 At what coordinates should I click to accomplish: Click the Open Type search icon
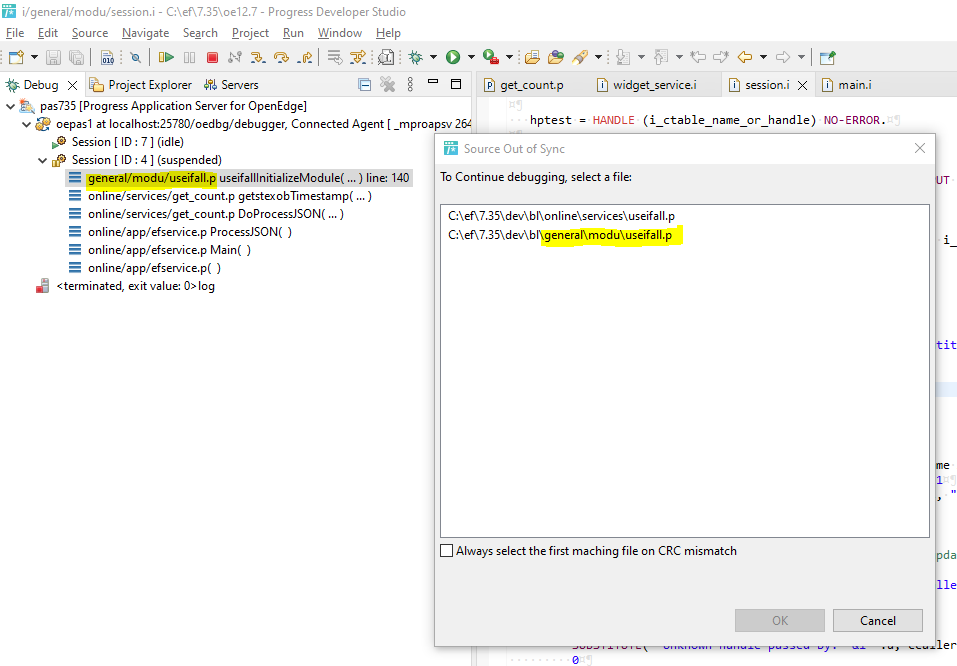386,57
